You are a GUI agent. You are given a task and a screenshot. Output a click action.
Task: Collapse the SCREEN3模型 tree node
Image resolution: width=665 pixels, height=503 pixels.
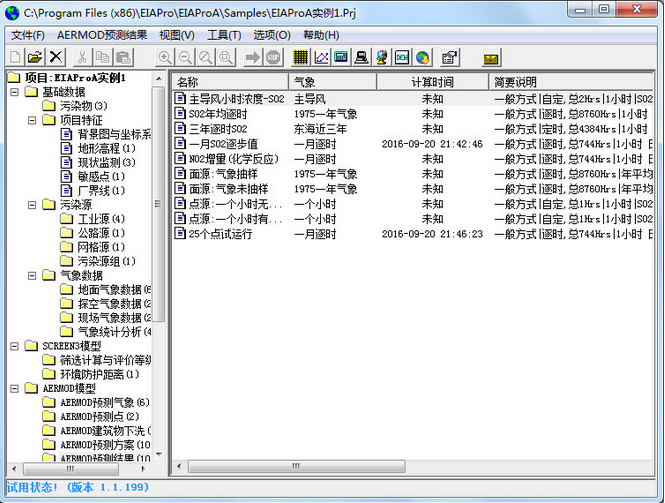click(14, 346)
